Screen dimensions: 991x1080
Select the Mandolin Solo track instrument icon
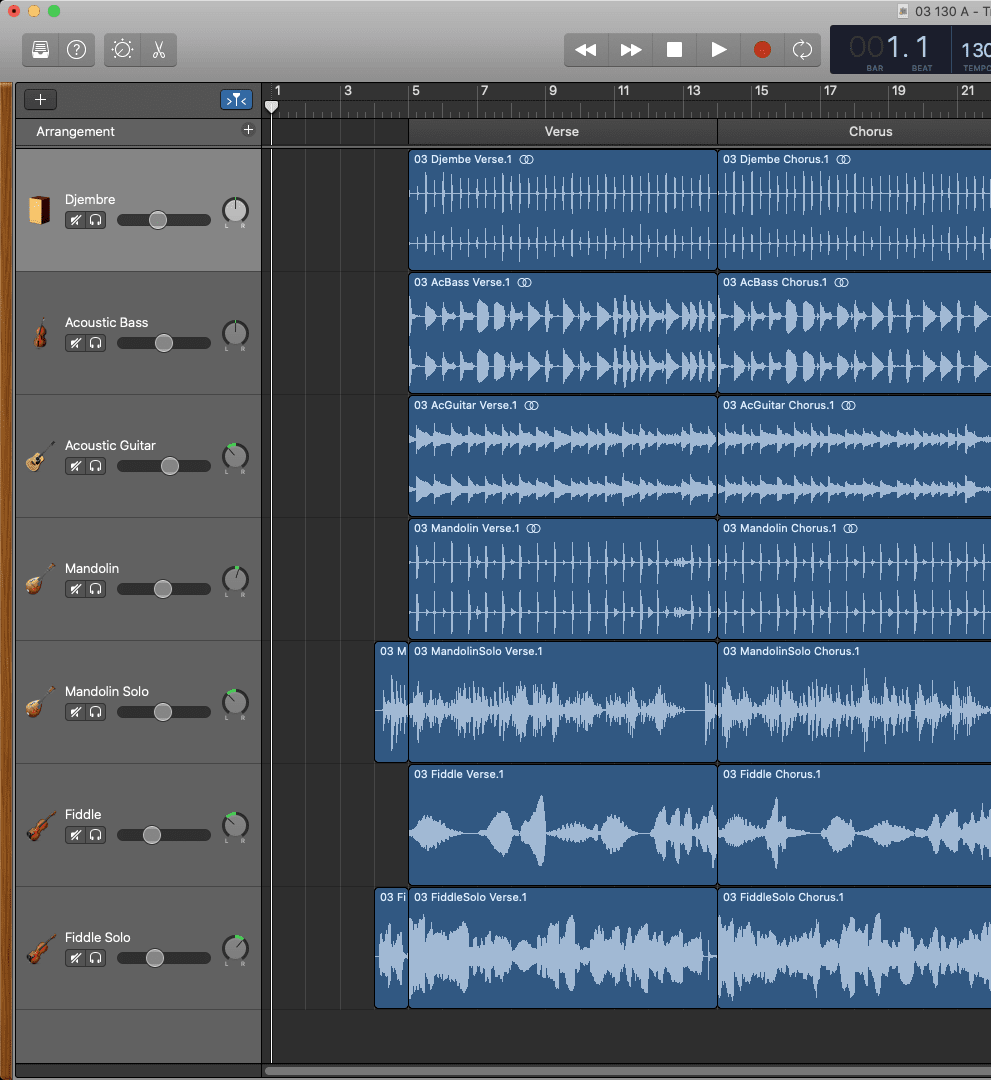click(x=40, y=703)
